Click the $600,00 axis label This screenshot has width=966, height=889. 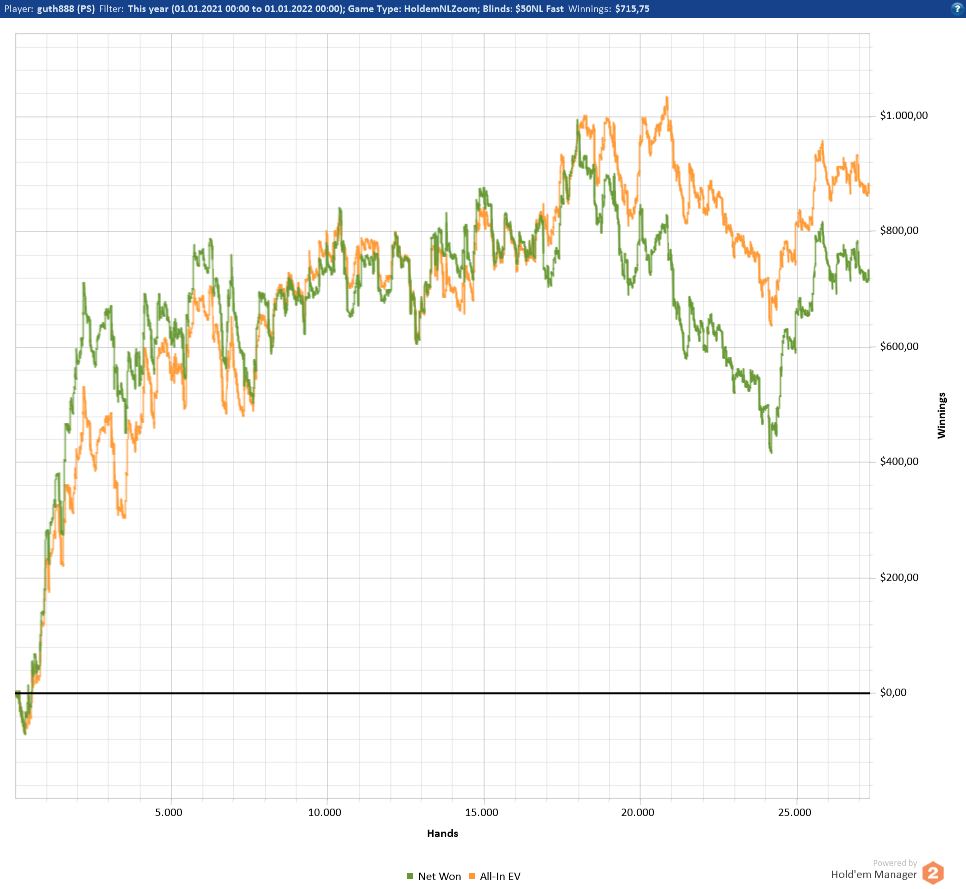899,346
